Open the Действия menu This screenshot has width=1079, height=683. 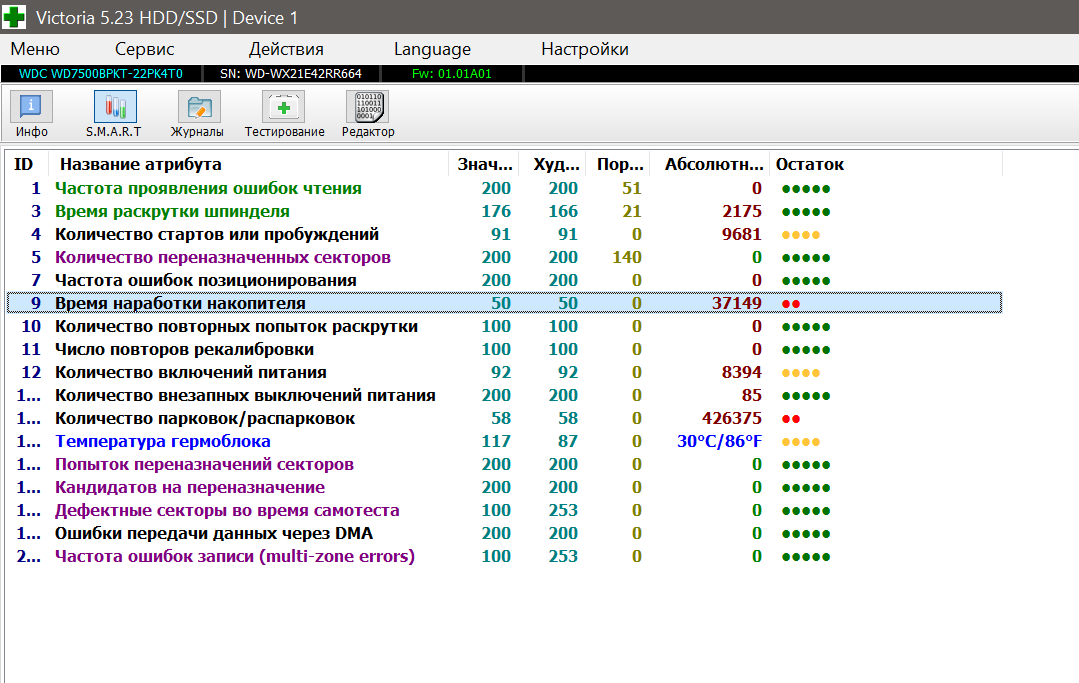286,50
